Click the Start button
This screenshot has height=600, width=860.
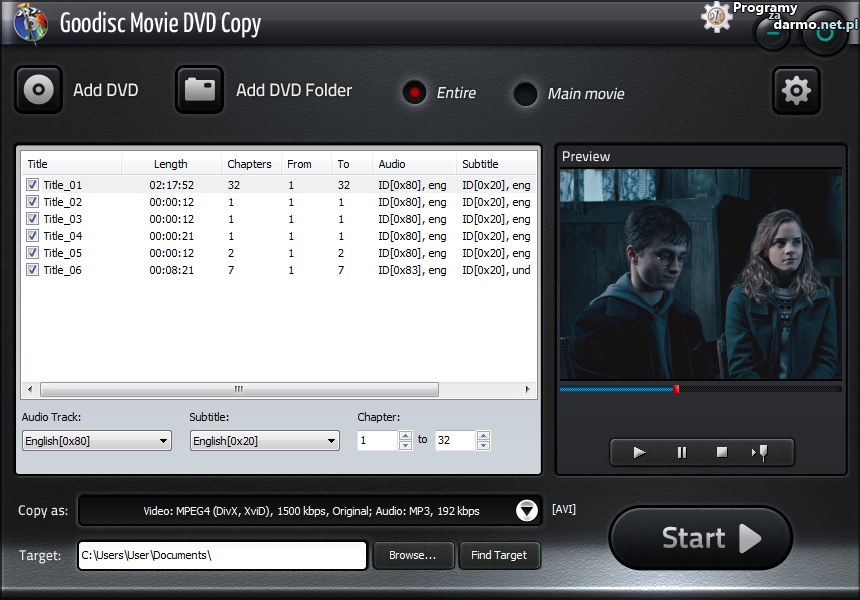[700, 537]
